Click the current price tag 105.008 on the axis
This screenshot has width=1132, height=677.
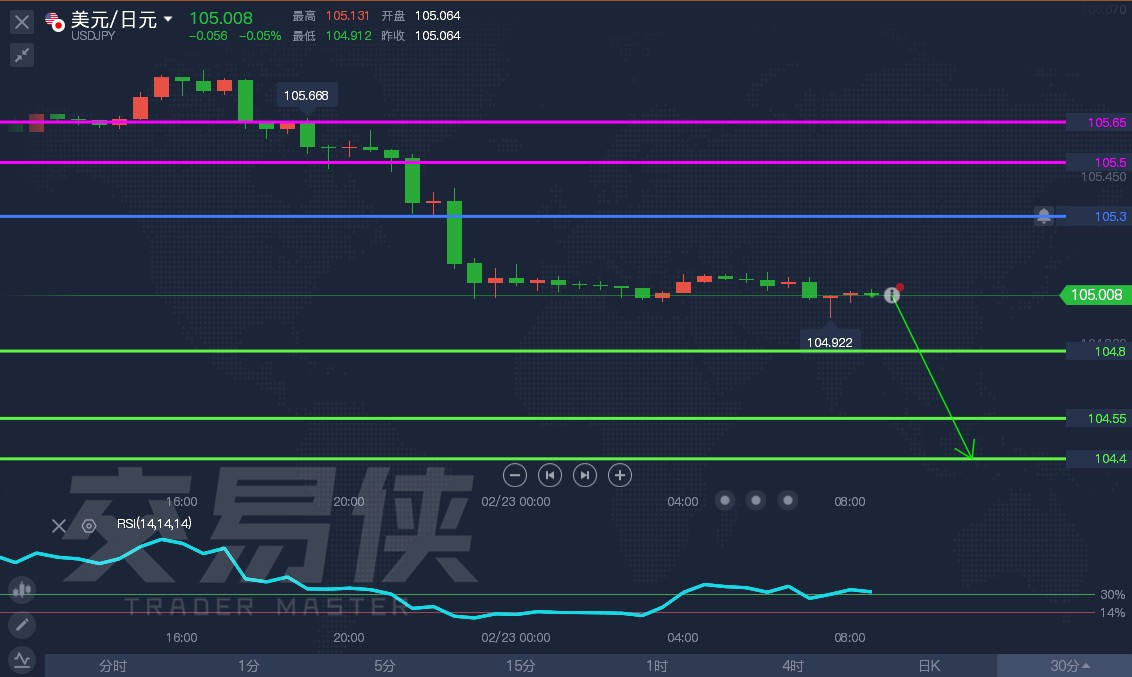click(1096, 294)
